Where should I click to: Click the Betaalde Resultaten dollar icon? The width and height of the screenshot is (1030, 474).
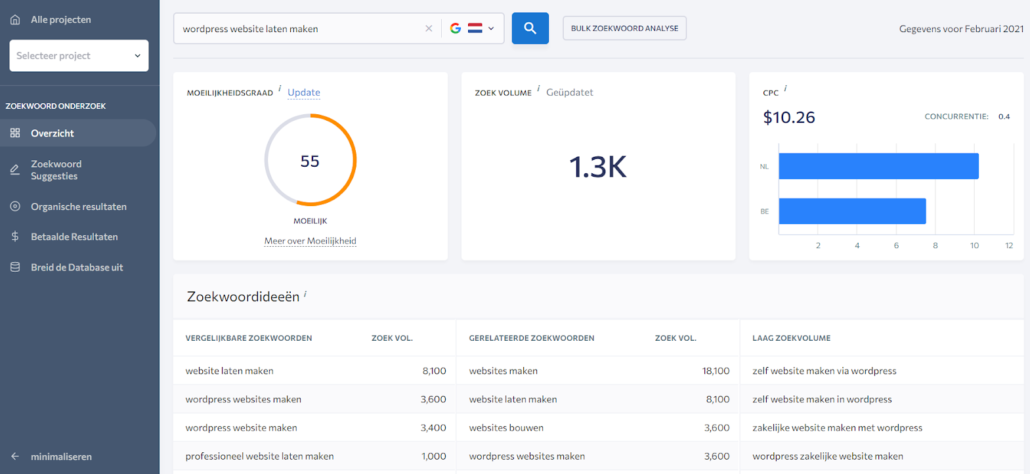pos(15,236)
